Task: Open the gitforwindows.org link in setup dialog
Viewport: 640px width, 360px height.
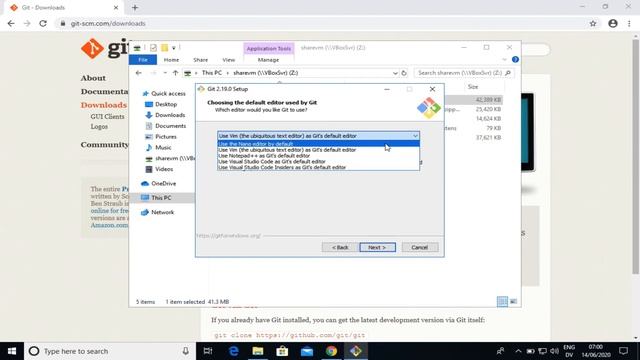Action: (228, 236)
